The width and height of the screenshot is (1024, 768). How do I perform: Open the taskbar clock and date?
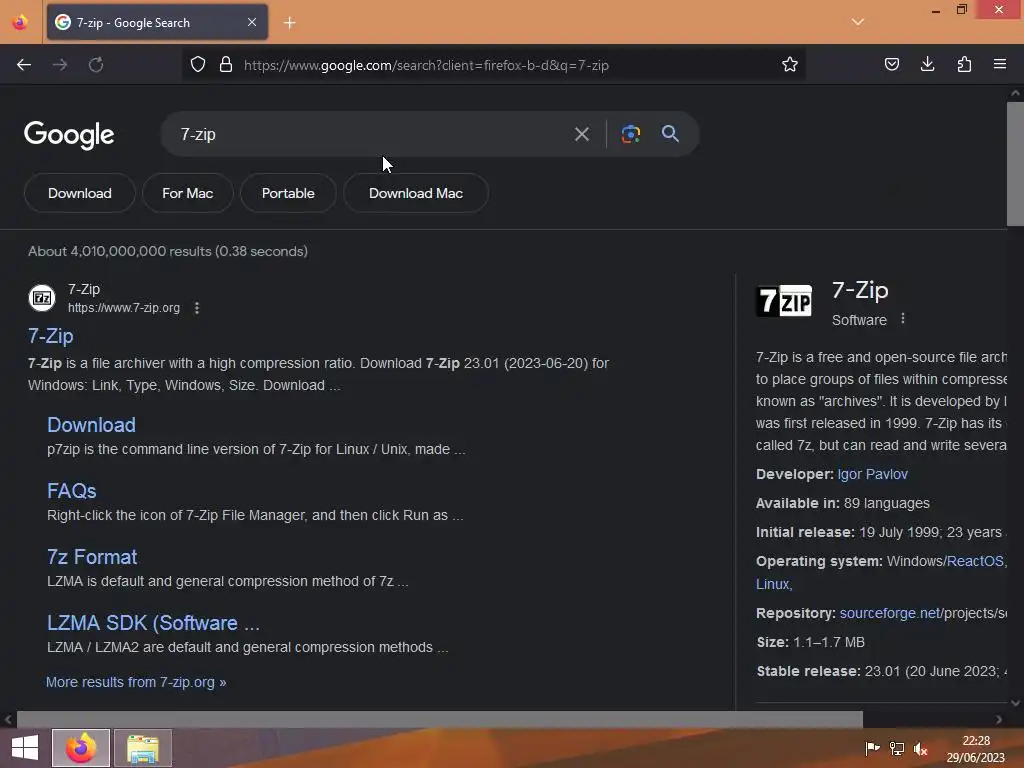tap(976, 749)
